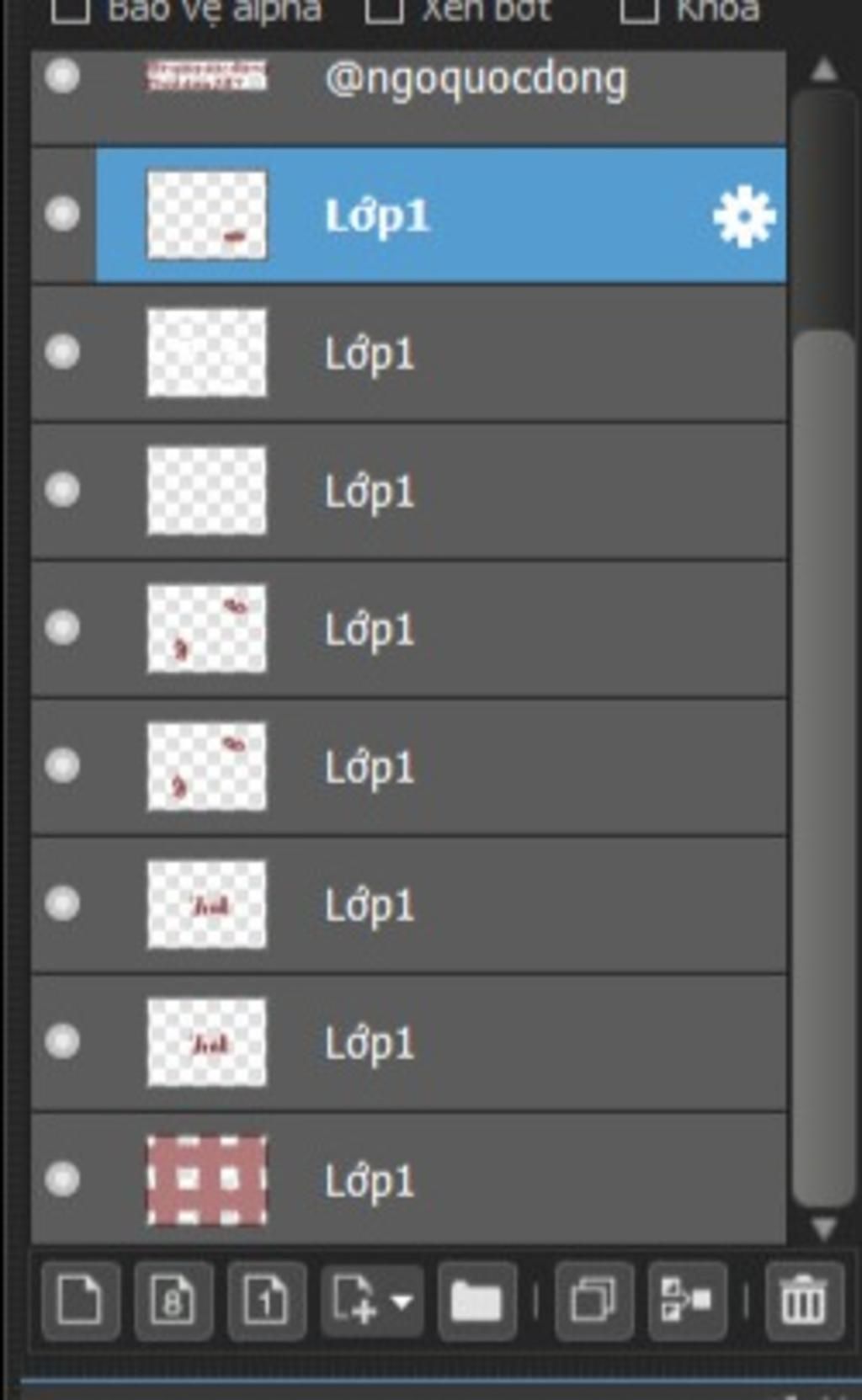Click the layer list scroll-up arrow
Viewport: 862px width, 1400px height.
(824, 69)
